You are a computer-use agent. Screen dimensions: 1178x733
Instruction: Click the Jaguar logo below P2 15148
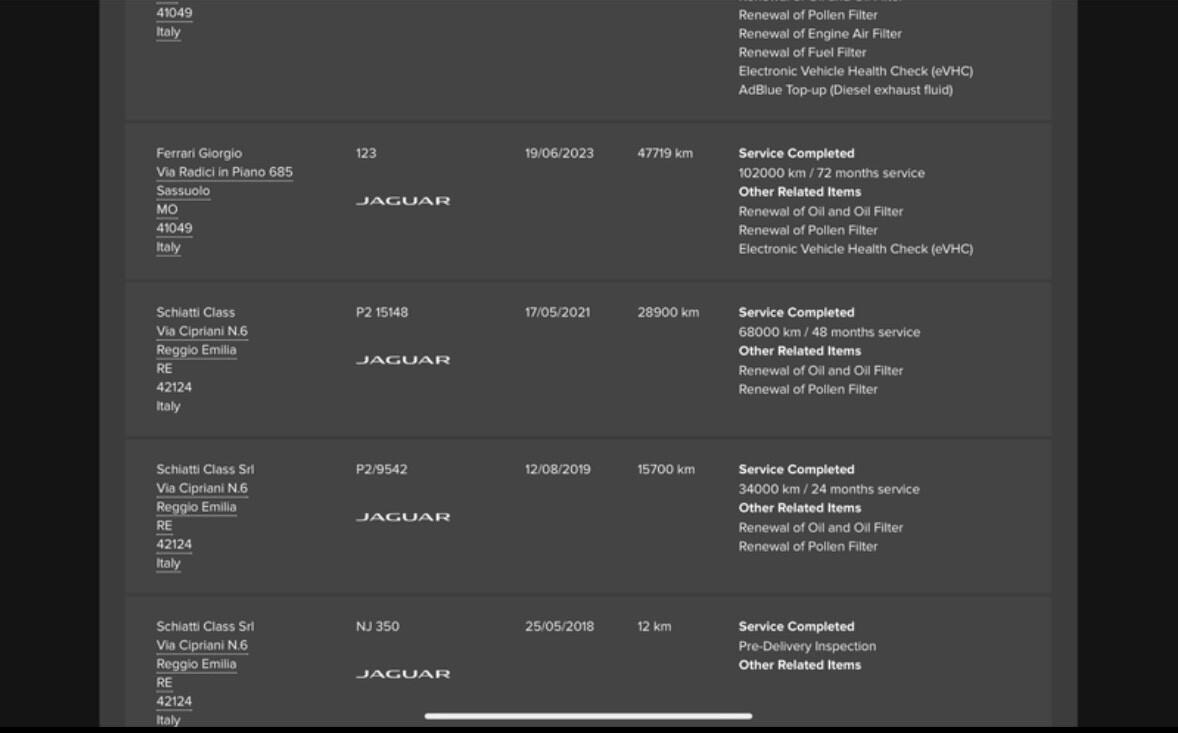pos(403,360)
